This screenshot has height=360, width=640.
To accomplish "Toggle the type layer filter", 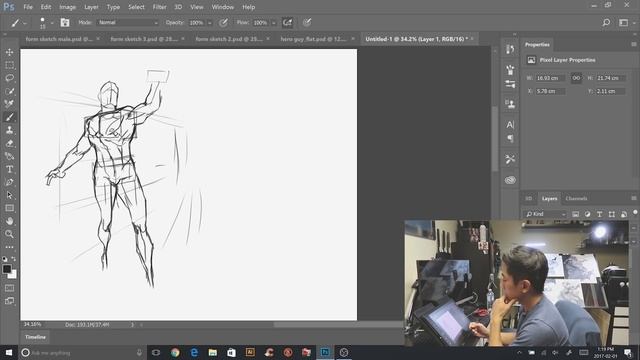I will (x=600, y=214).
